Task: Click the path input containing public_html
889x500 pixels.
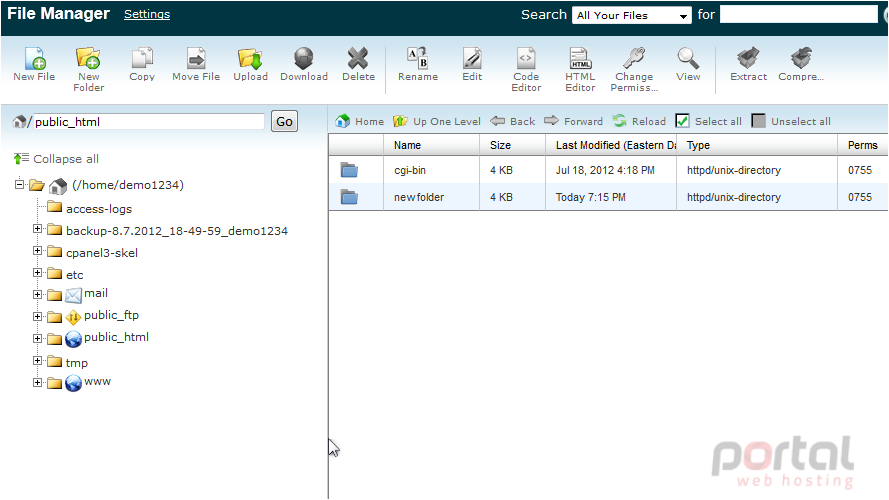Action: tap(149, 122)
